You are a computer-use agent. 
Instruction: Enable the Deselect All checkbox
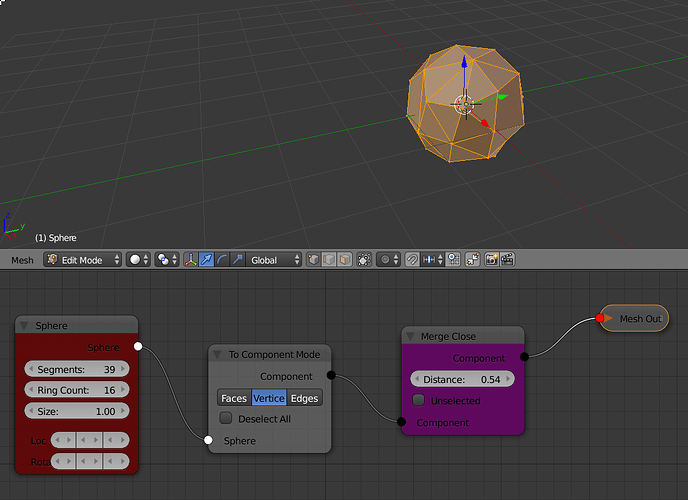click(226, 418)
